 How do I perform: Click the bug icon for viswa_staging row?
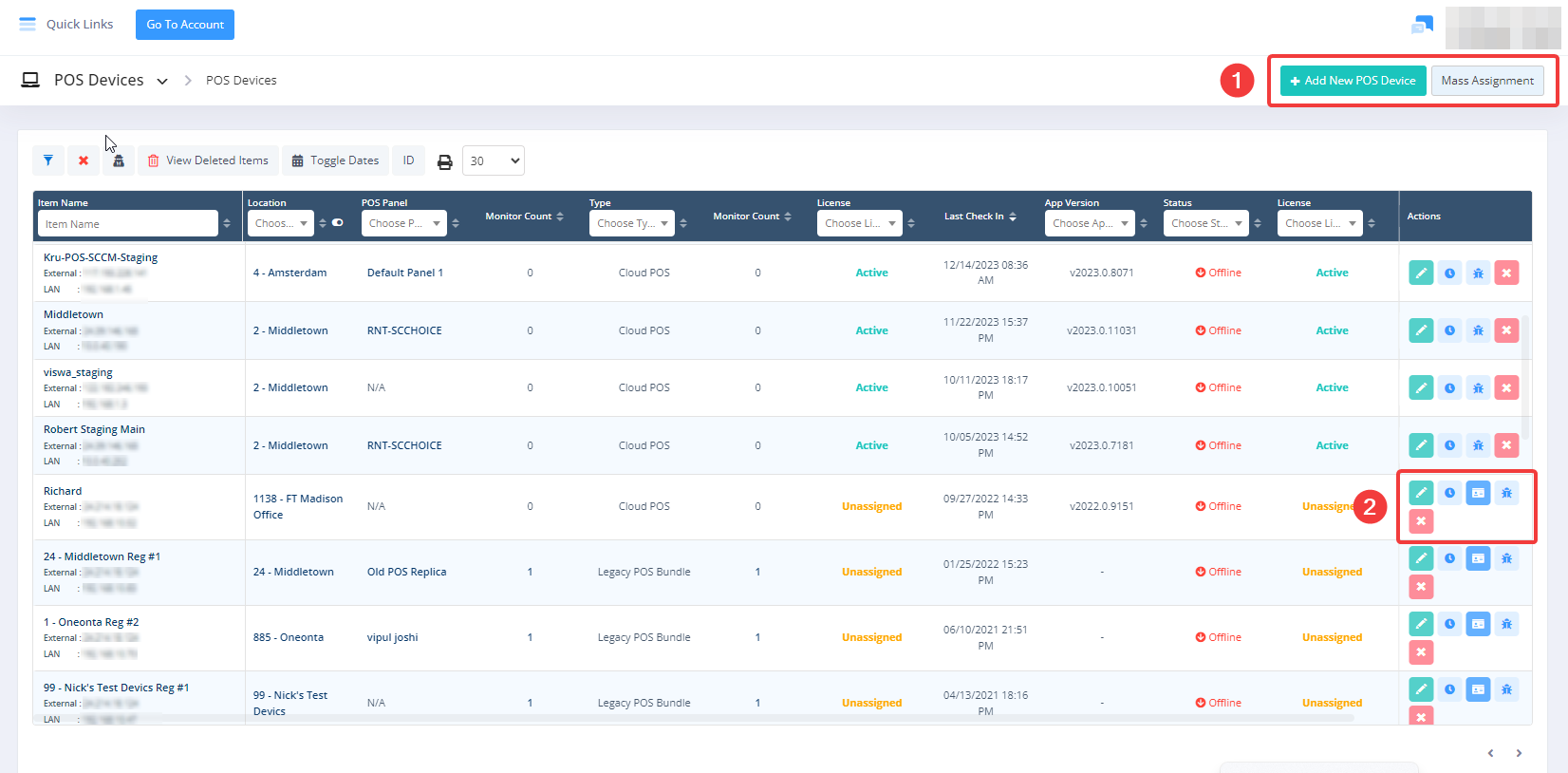tap(1478, 387)
